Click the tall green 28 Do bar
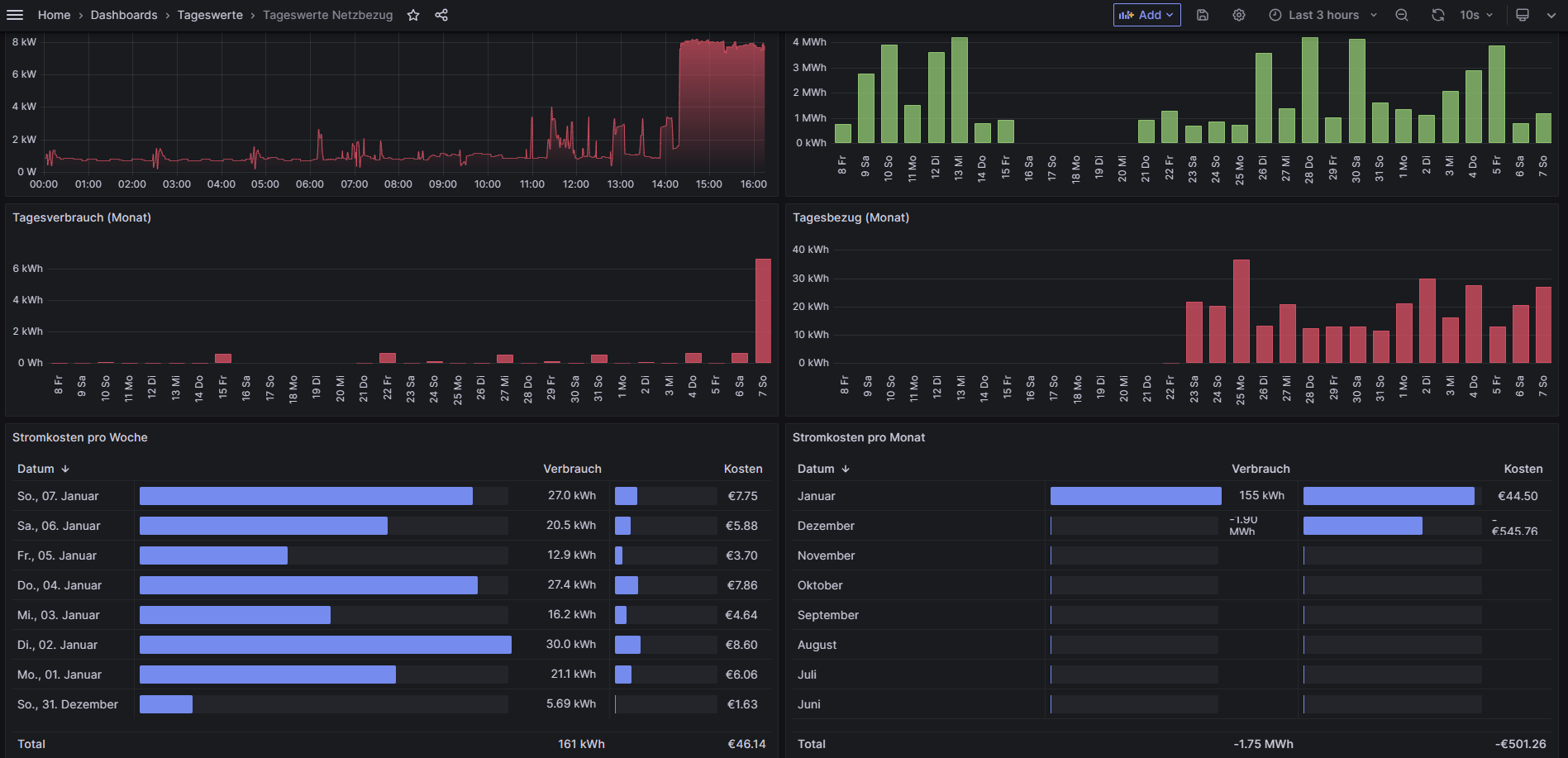Viewport: 1568px width, 758px height. tap(1309, 90)
